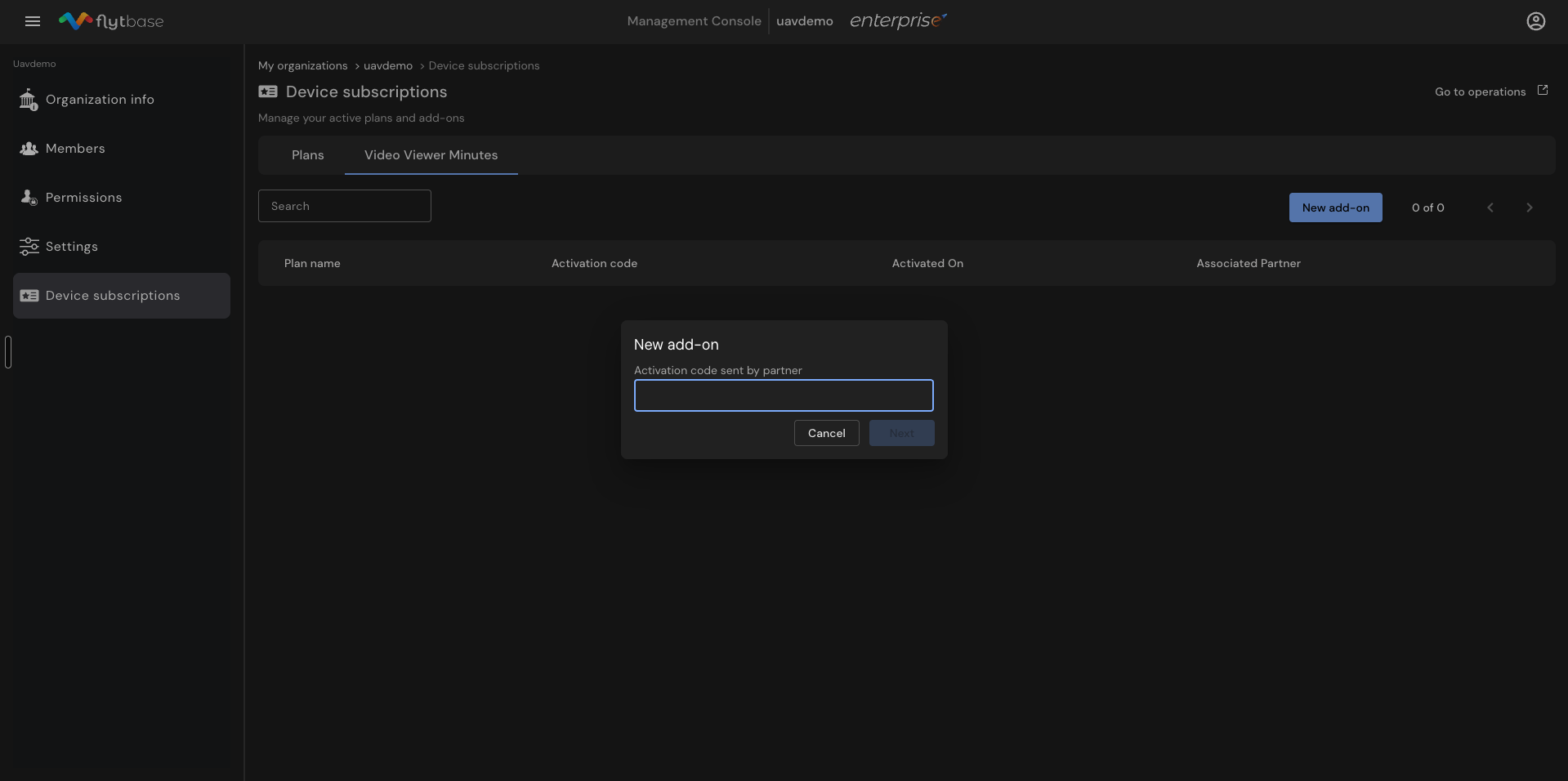Click the Settings sliders icon

click(x=29, y=247)
